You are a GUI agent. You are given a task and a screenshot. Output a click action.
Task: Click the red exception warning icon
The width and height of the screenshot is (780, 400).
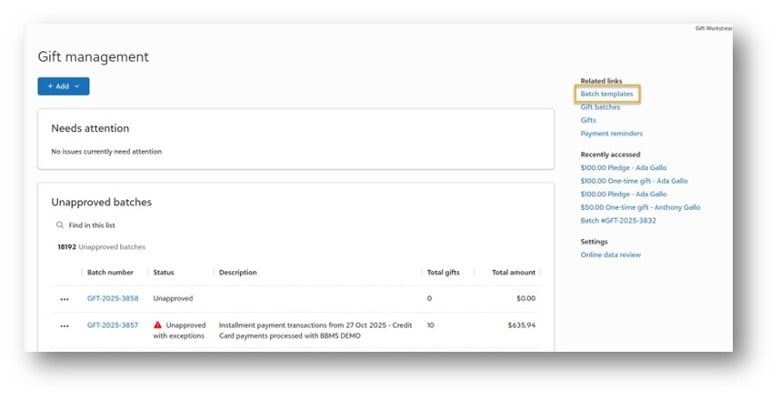158,325
